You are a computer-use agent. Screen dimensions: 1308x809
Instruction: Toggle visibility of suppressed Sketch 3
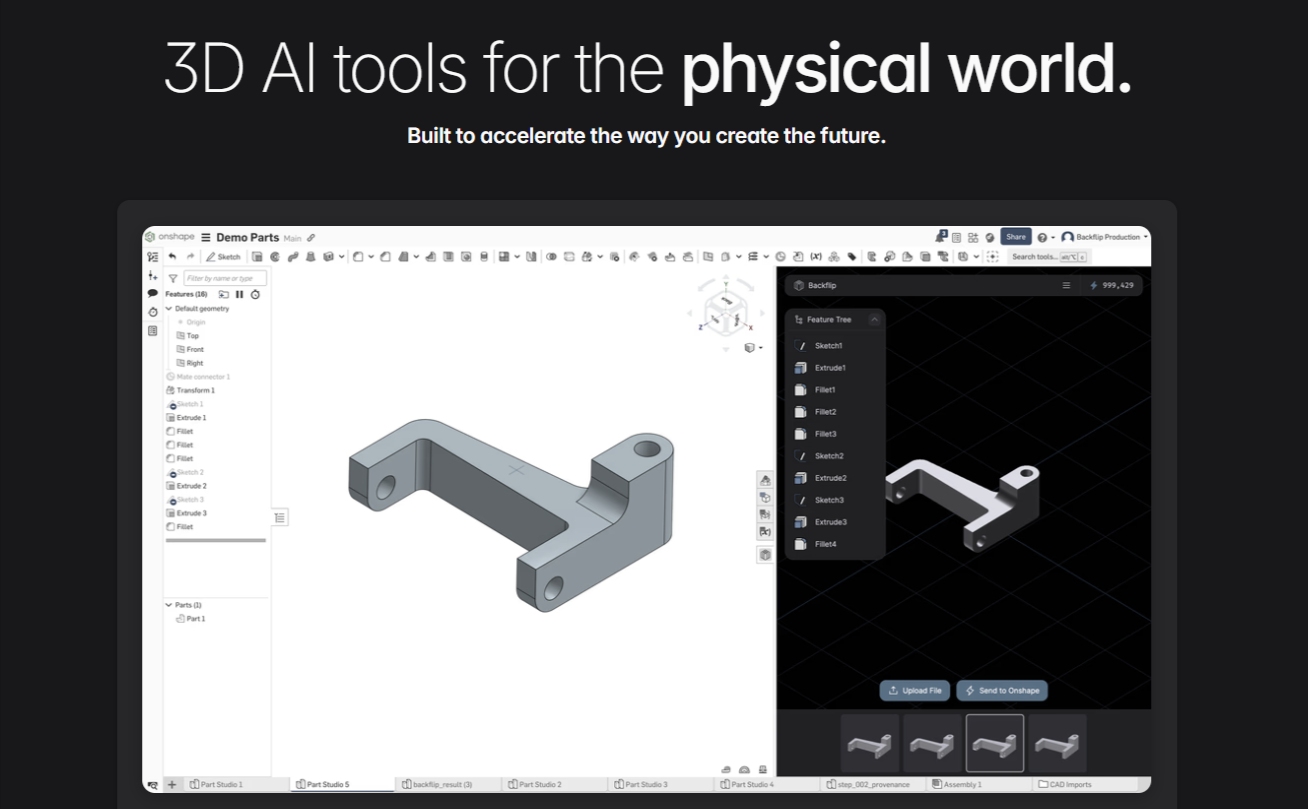172,499
